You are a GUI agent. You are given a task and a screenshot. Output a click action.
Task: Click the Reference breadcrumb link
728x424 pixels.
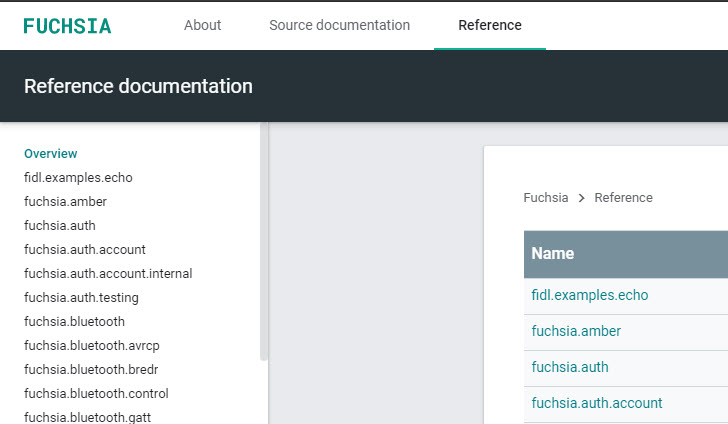pos(623,198)
